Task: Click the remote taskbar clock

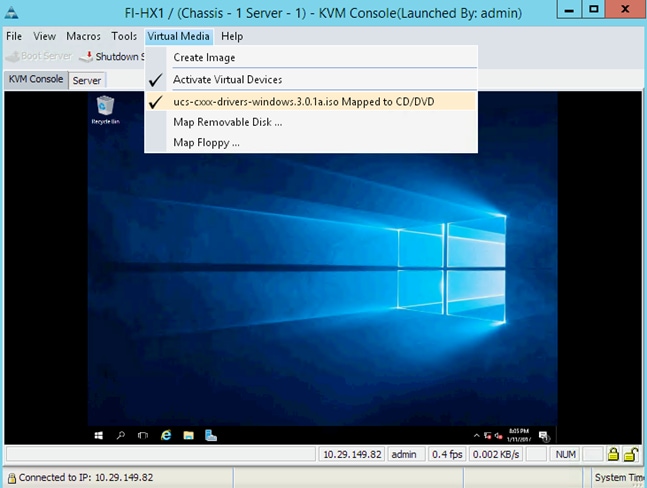Action: pyautogui.click(x=519, y=435)
